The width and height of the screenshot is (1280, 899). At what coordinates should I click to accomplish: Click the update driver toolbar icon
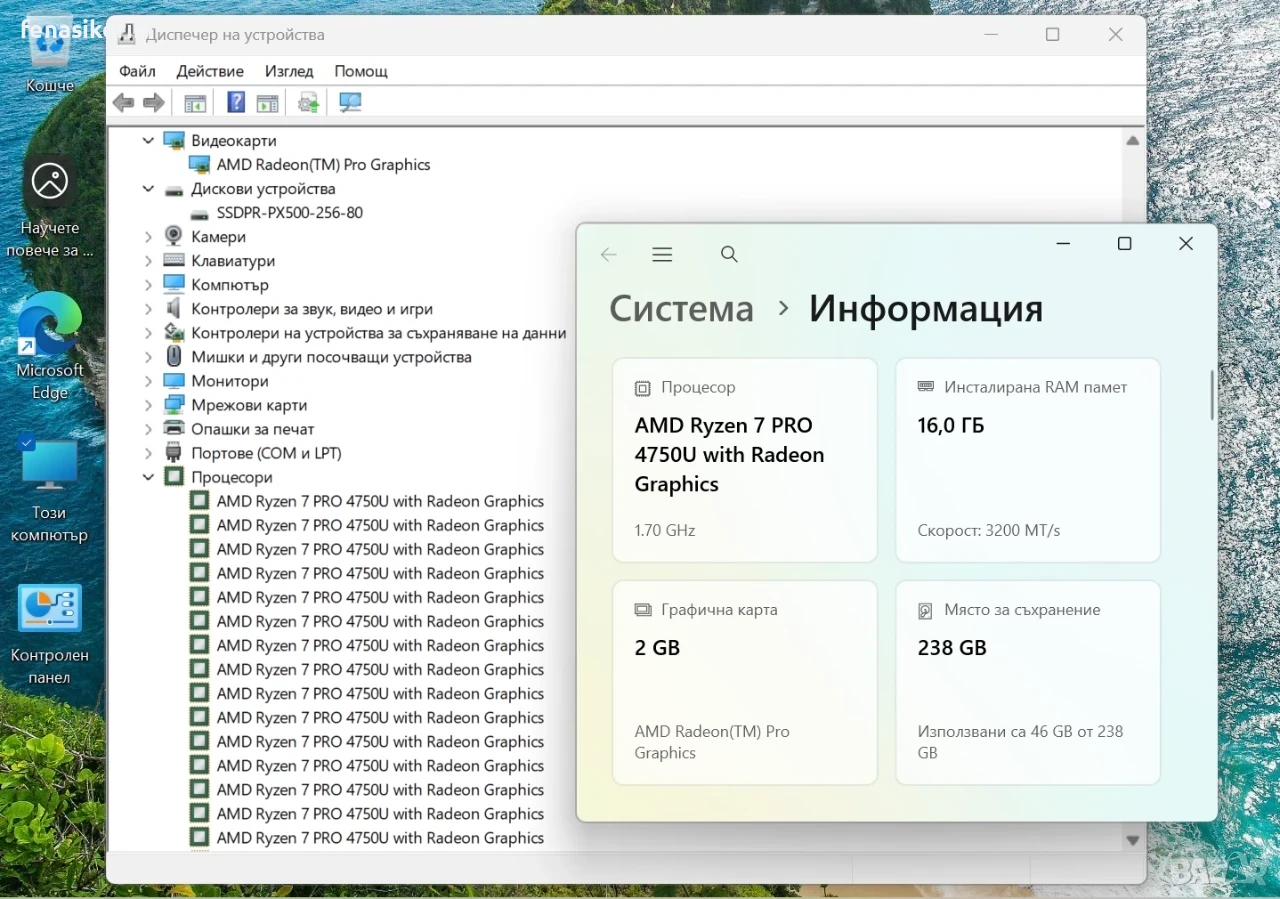(308, 102)
